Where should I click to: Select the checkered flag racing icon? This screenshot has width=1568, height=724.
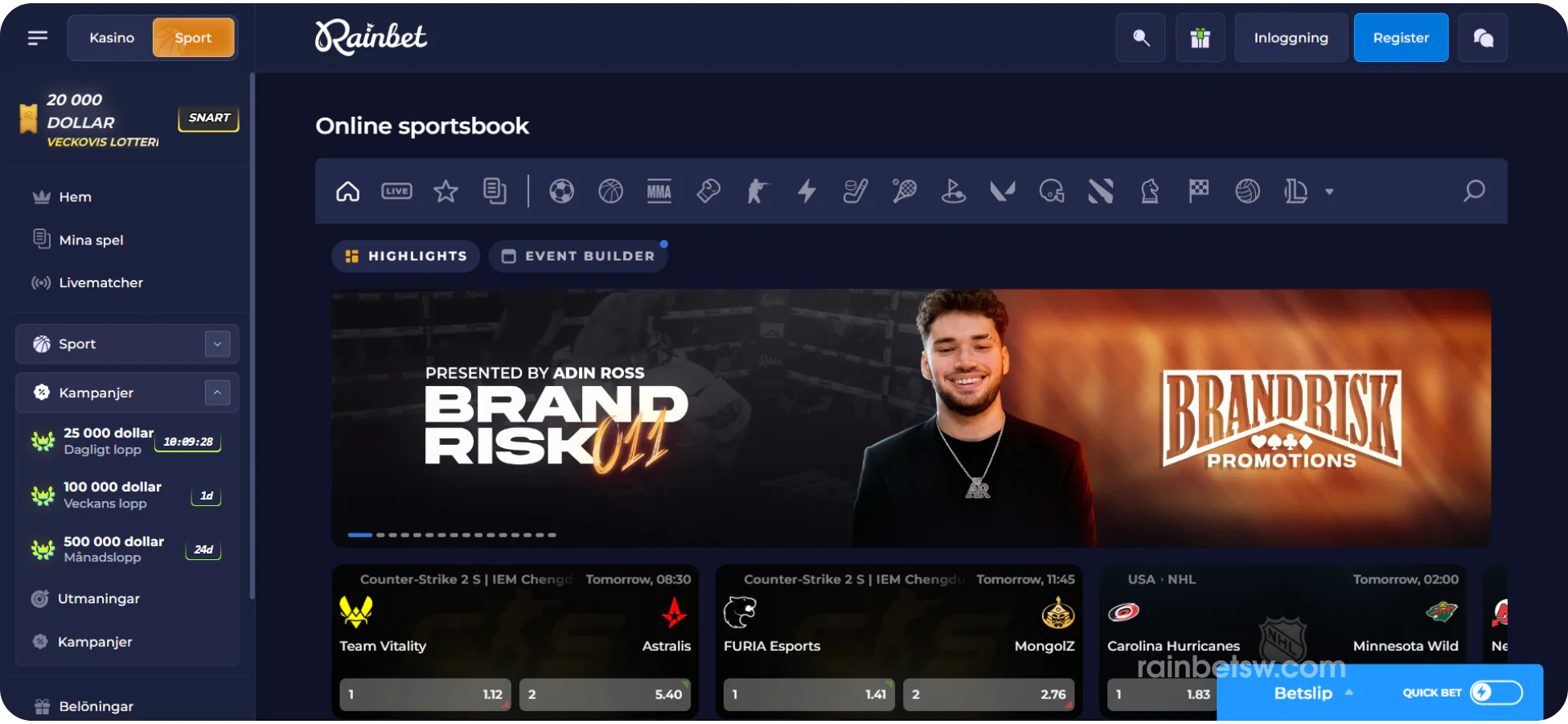(1199, 191)
